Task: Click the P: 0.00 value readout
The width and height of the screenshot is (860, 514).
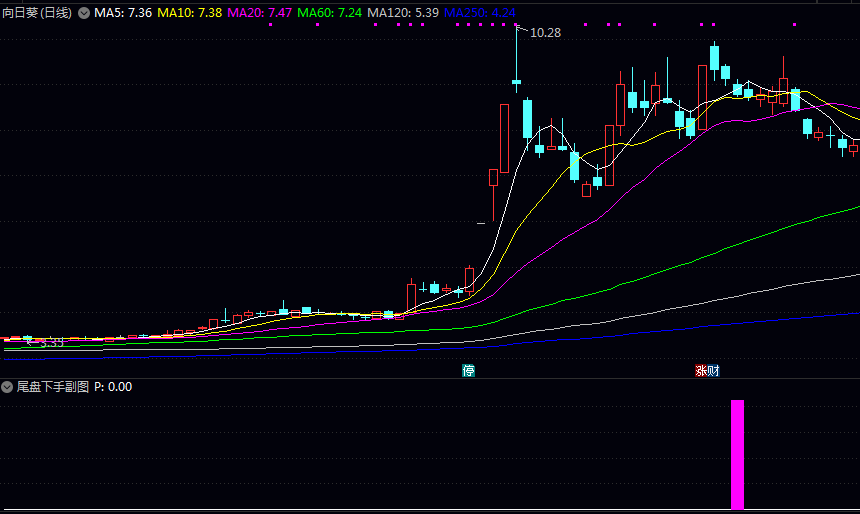Action: coord(113,386)
